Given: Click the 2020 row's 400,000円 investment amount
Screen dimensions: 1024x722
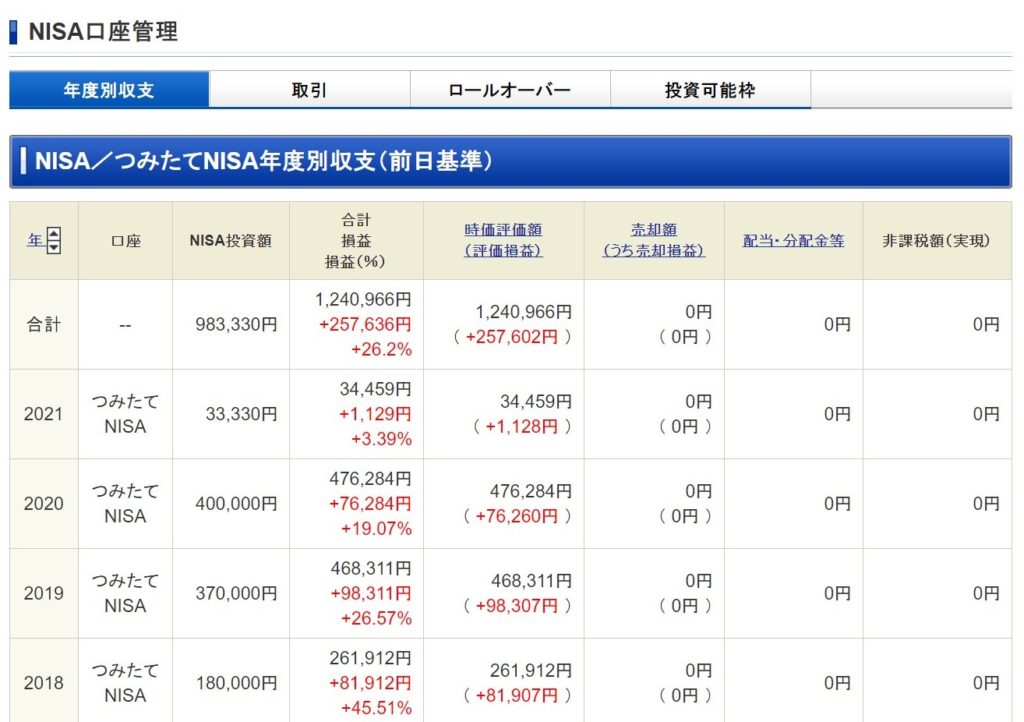Looking at the screenshot, I should click(x=235, y=504).
